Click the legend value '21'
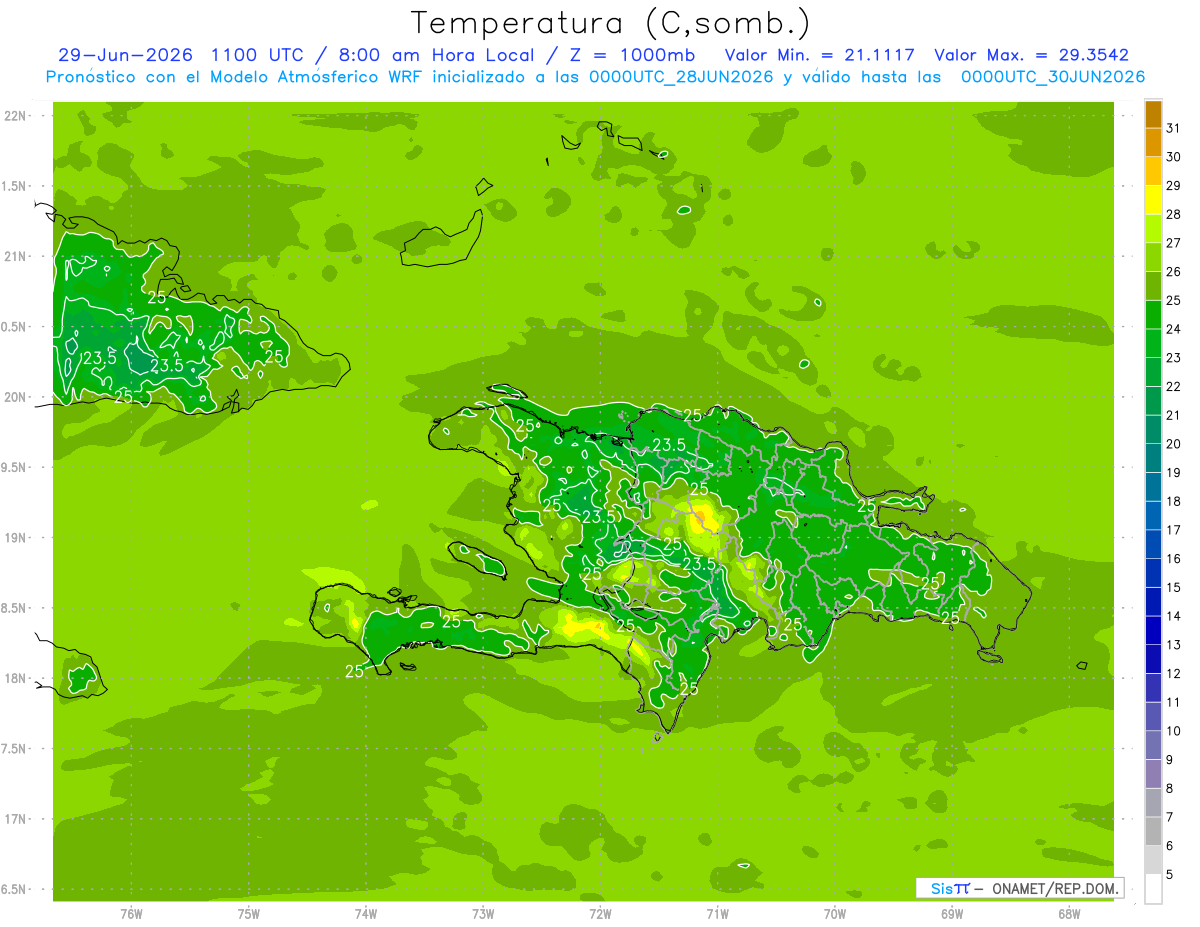 tap(1173, 415)
